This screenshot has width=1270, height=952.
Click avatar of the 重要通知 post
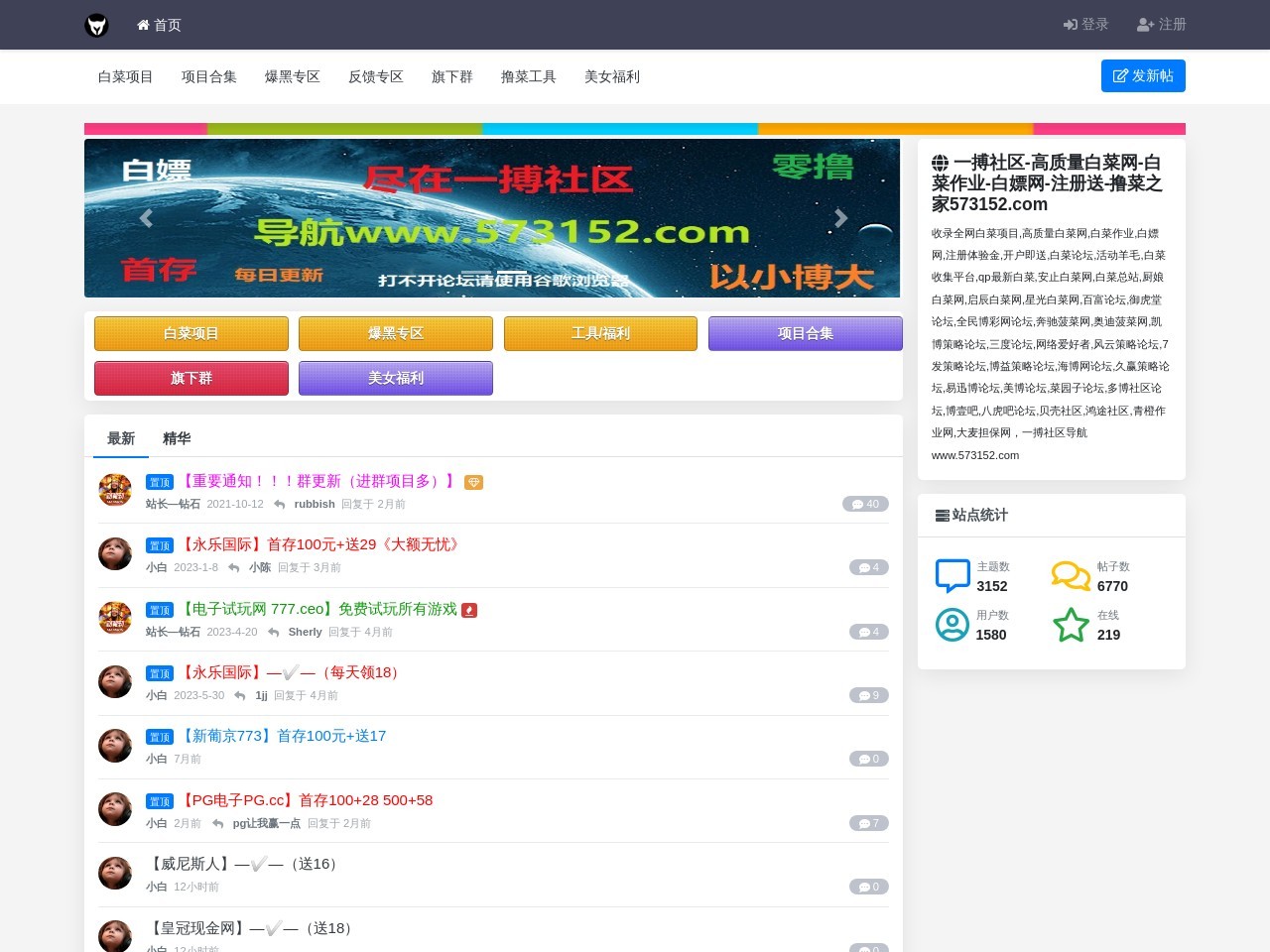tap(115, 490)
